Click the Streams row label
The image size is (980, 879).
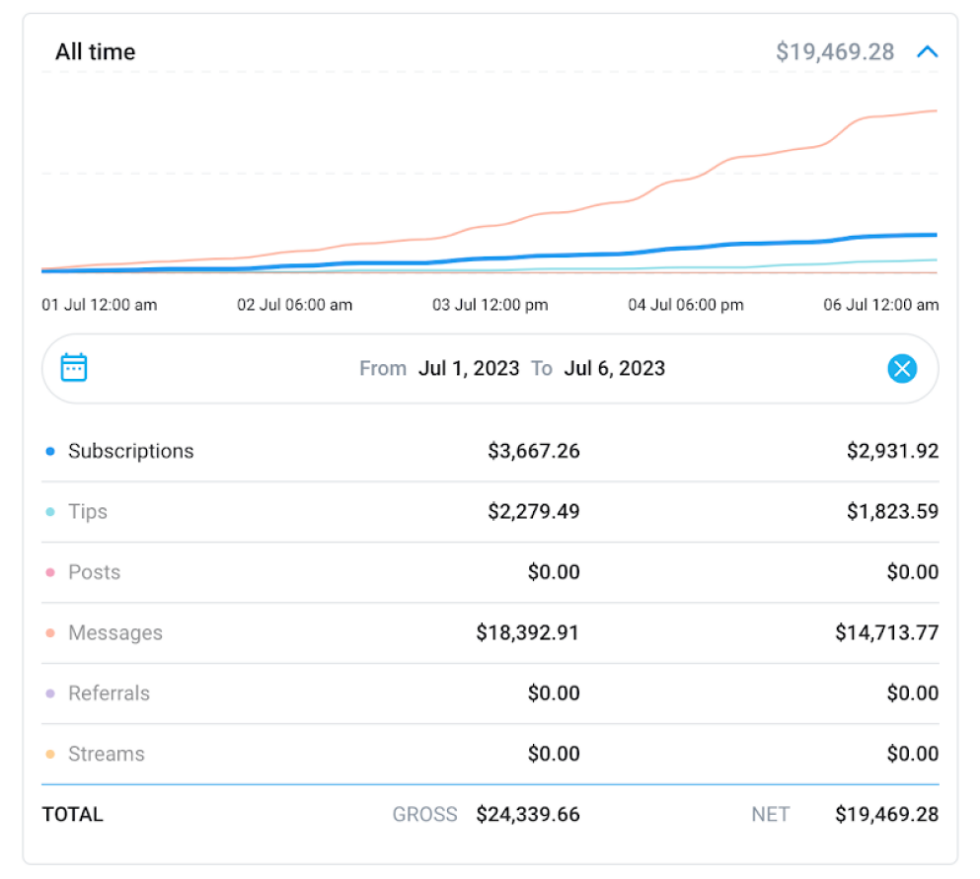[106, 754]
